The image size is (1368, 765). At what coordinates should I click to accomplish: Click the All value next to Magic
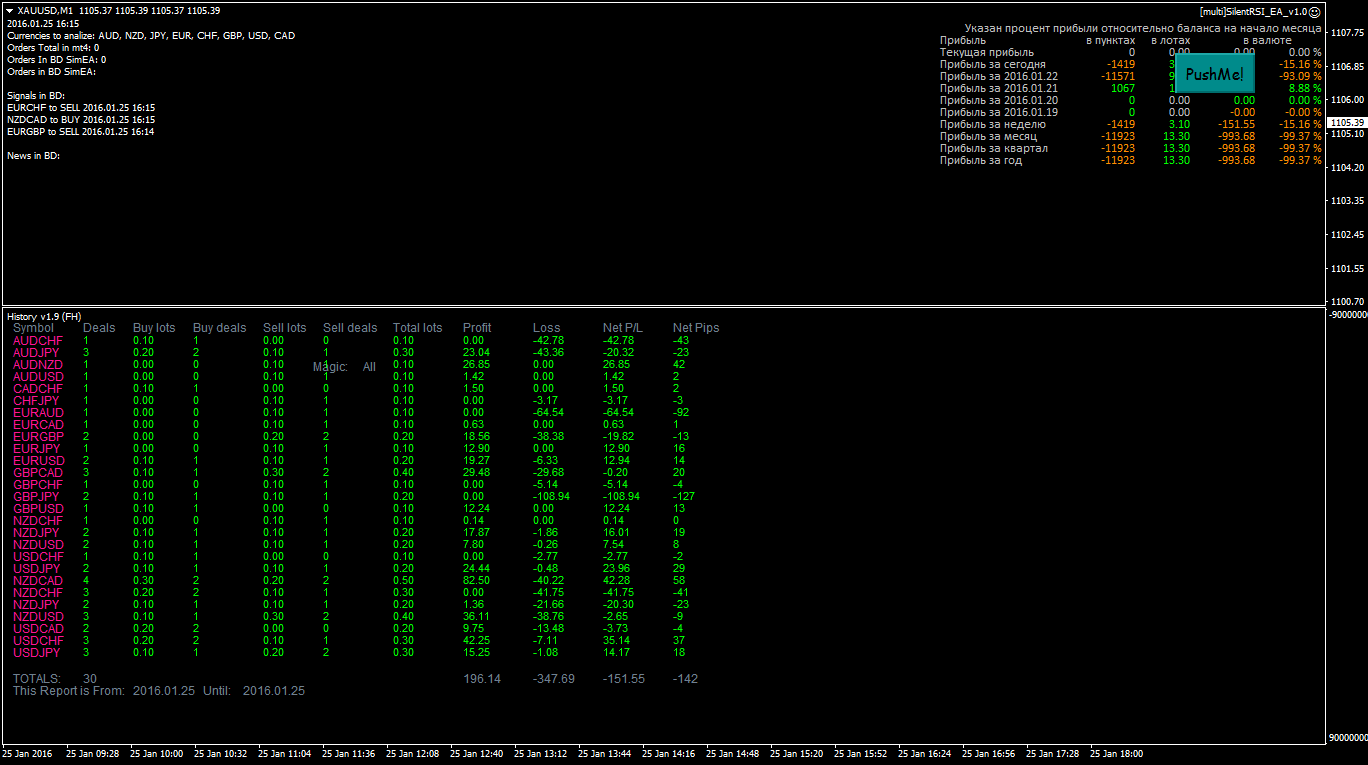(369, 367)
